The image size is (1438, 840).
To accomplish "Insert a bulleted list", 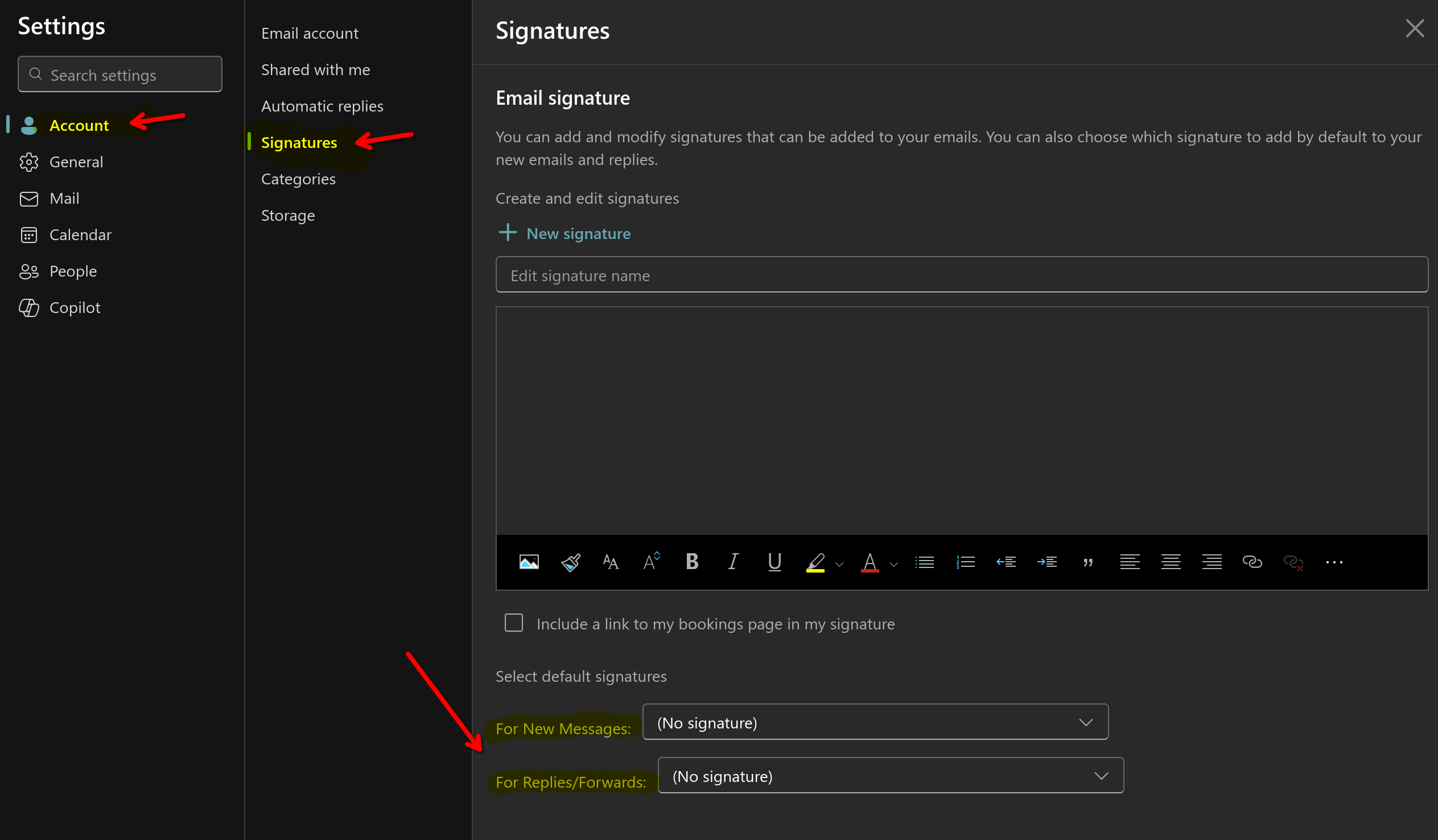I will [x=924, y=562].
